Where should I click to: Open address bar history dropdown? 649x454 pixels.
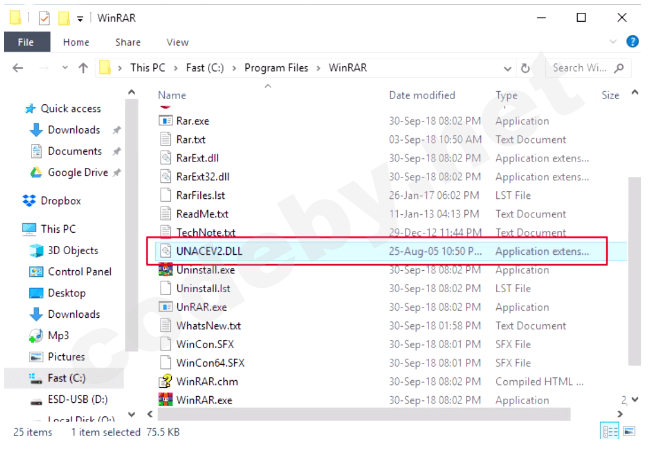point(507,69)
